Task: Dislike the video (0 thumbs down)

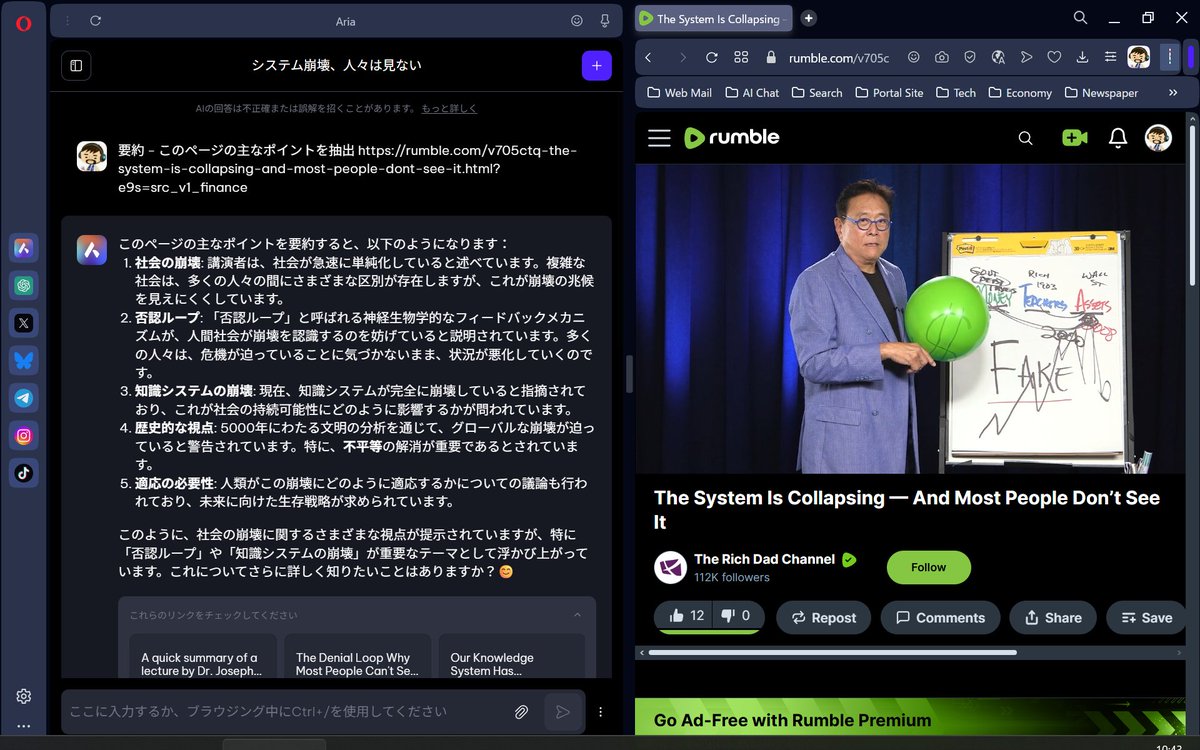Action: tap(737, 616)
